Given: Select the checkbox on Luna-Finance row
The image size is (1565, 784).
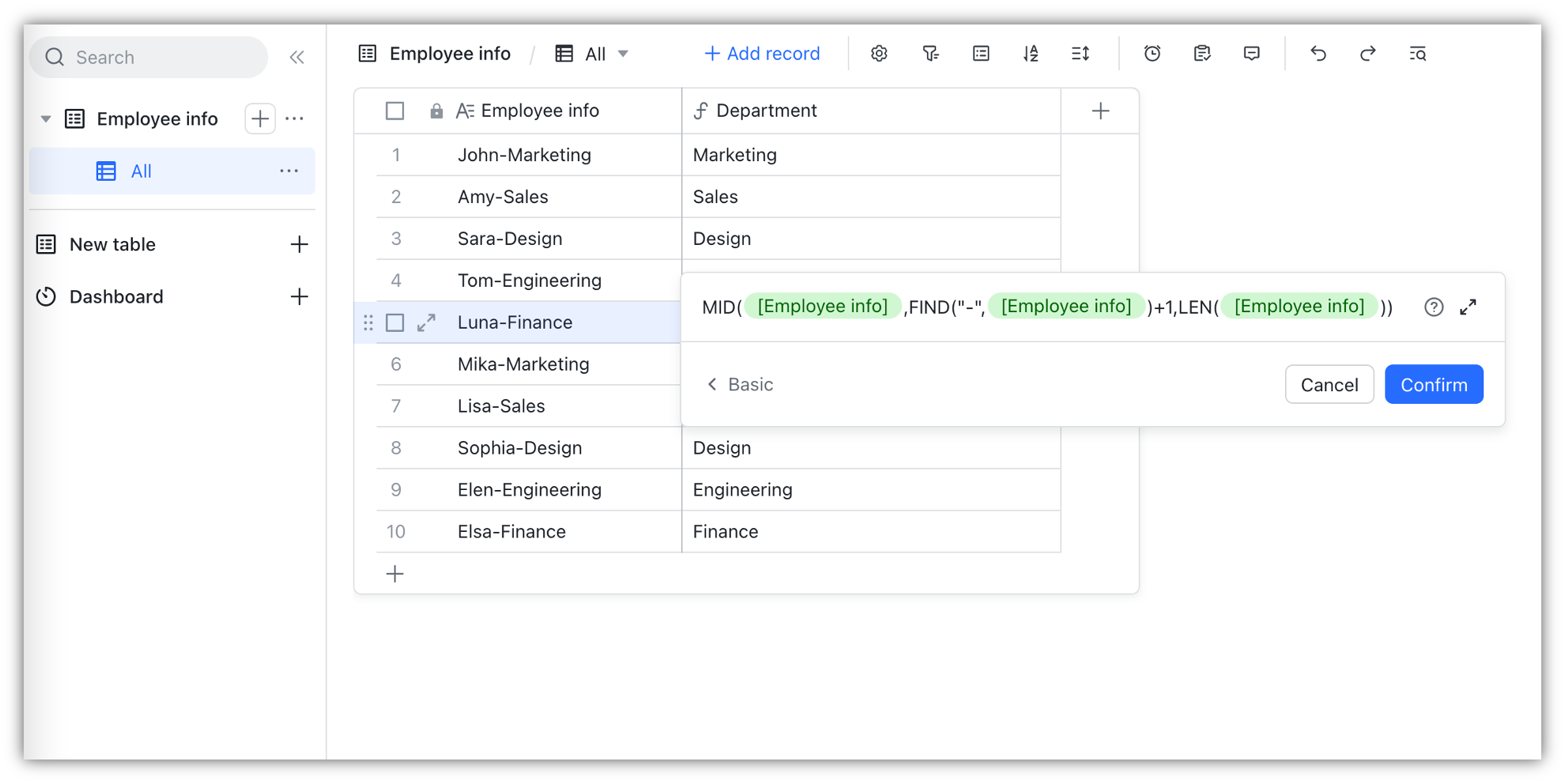Looking at the screenshot, I should point(394,322).
